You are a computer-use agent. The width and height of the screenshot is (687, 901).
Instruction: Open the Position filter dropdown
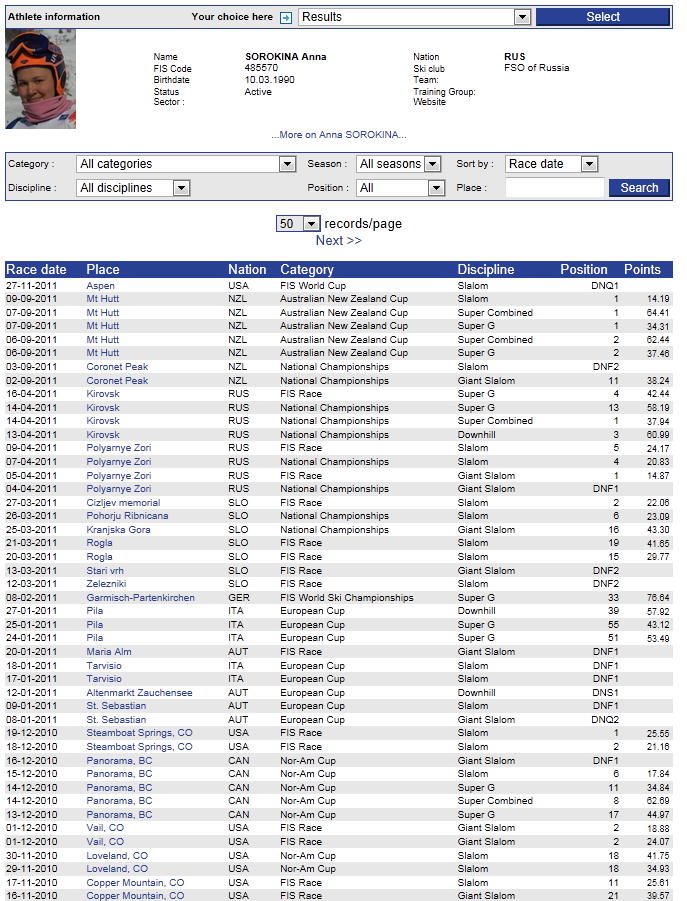401,188
